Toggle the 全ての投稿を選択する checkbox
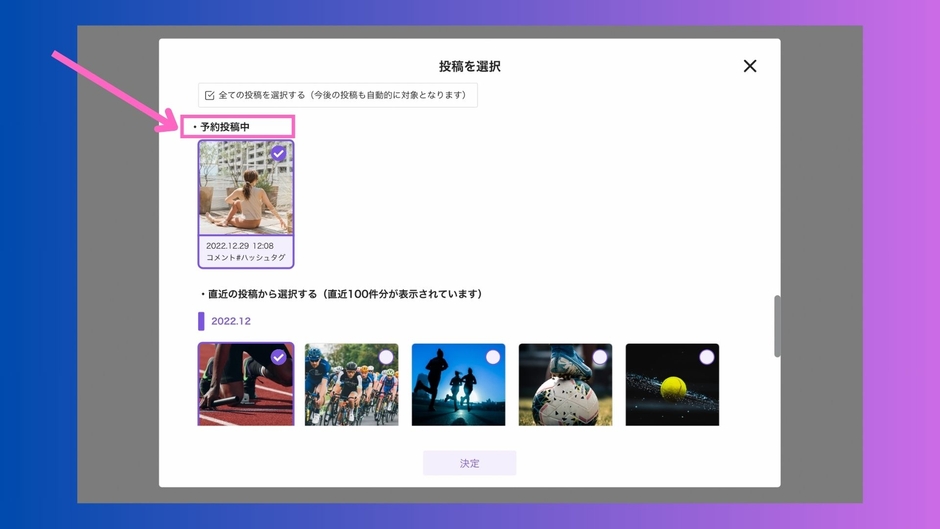Screen dimensions: 940x529 coord(210,96)
